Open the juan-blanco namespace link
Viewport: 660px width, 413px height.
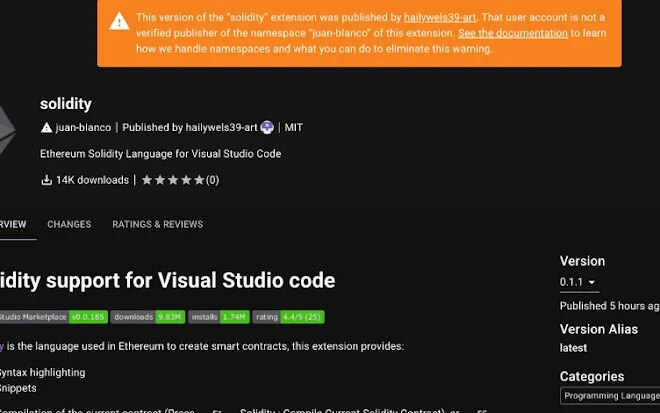83,127
